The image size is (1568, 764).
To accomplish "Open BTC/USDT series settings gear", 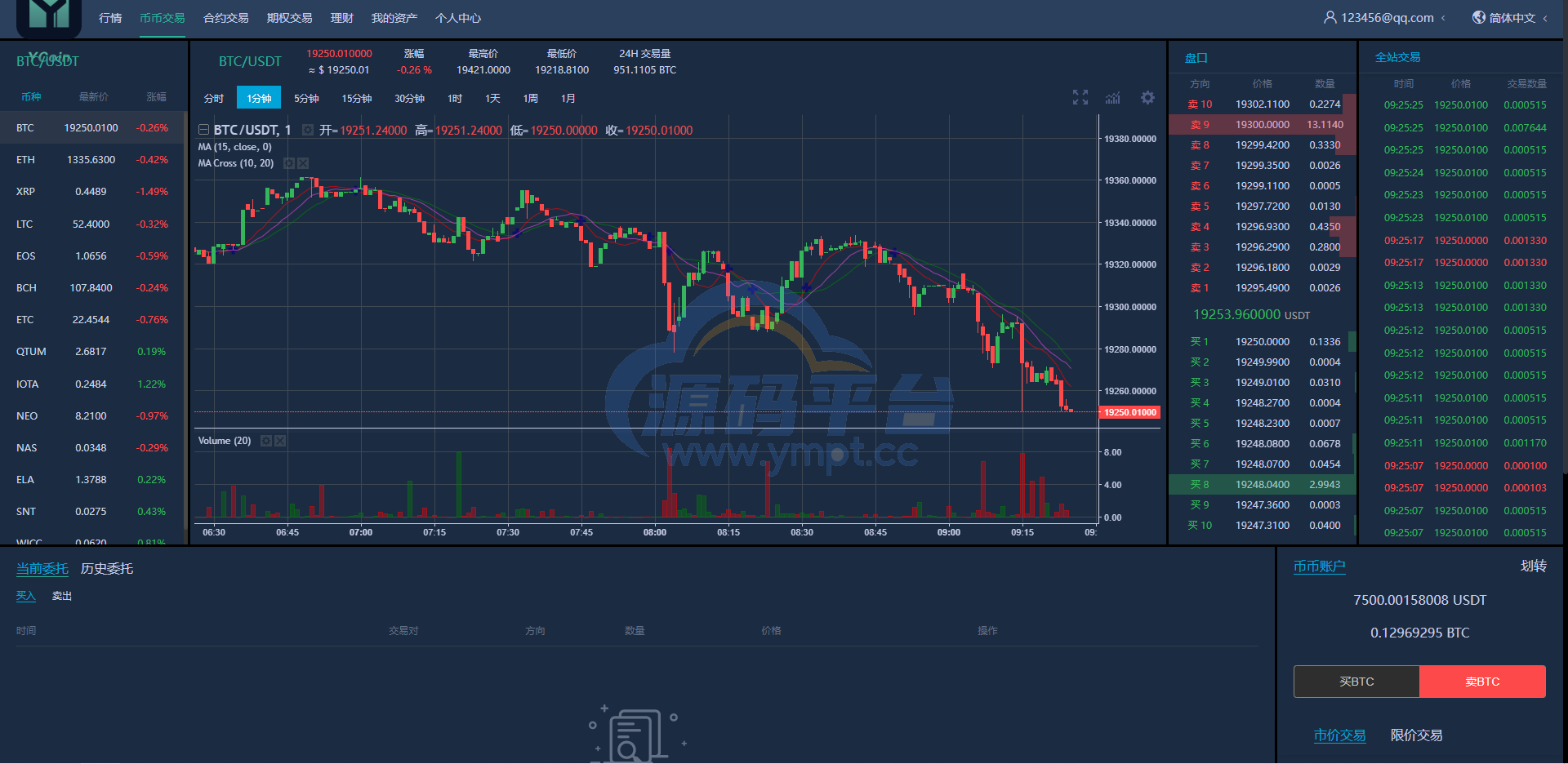I will click(308, 130).
